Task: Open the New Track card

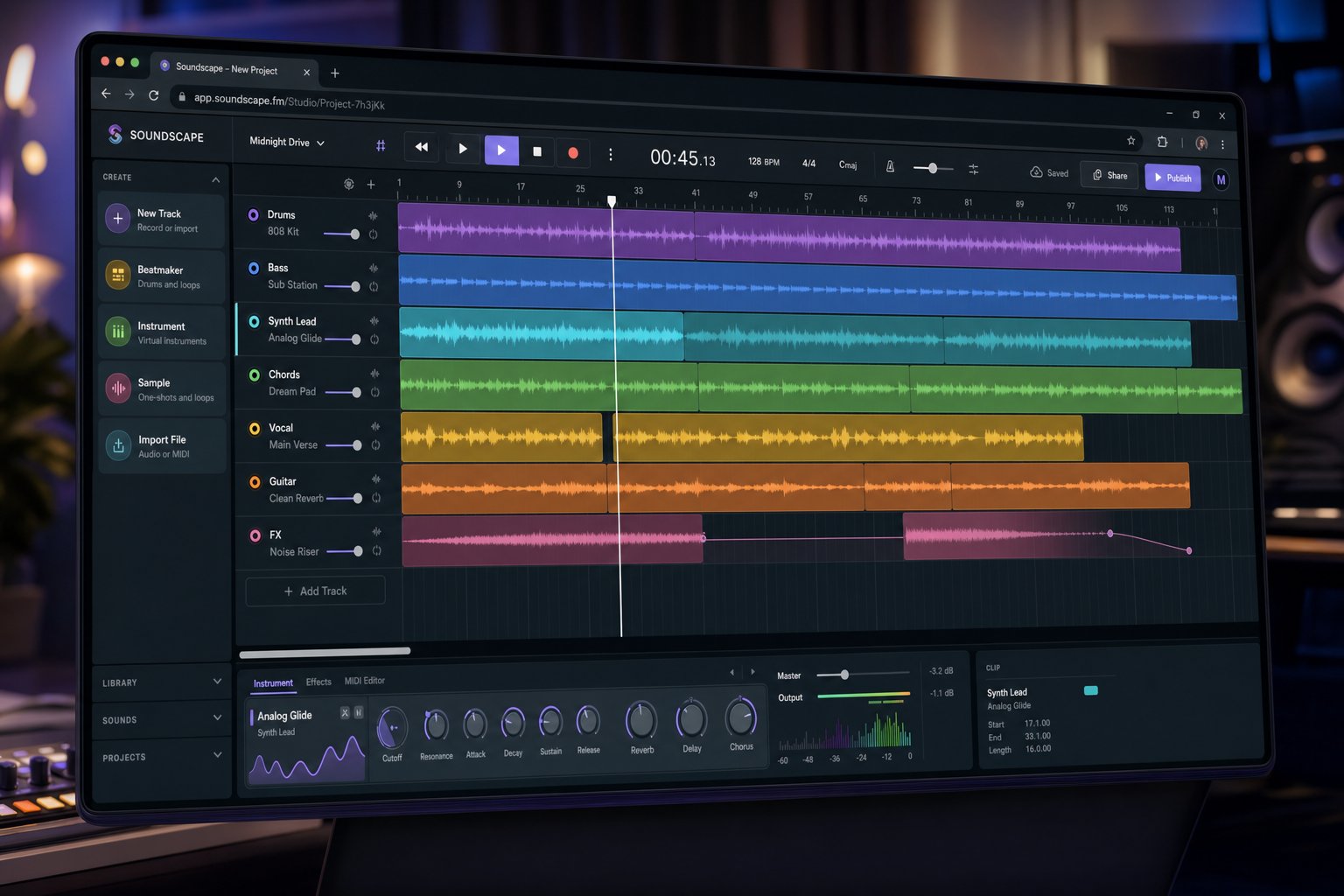Action: click(x=162, y=220)
